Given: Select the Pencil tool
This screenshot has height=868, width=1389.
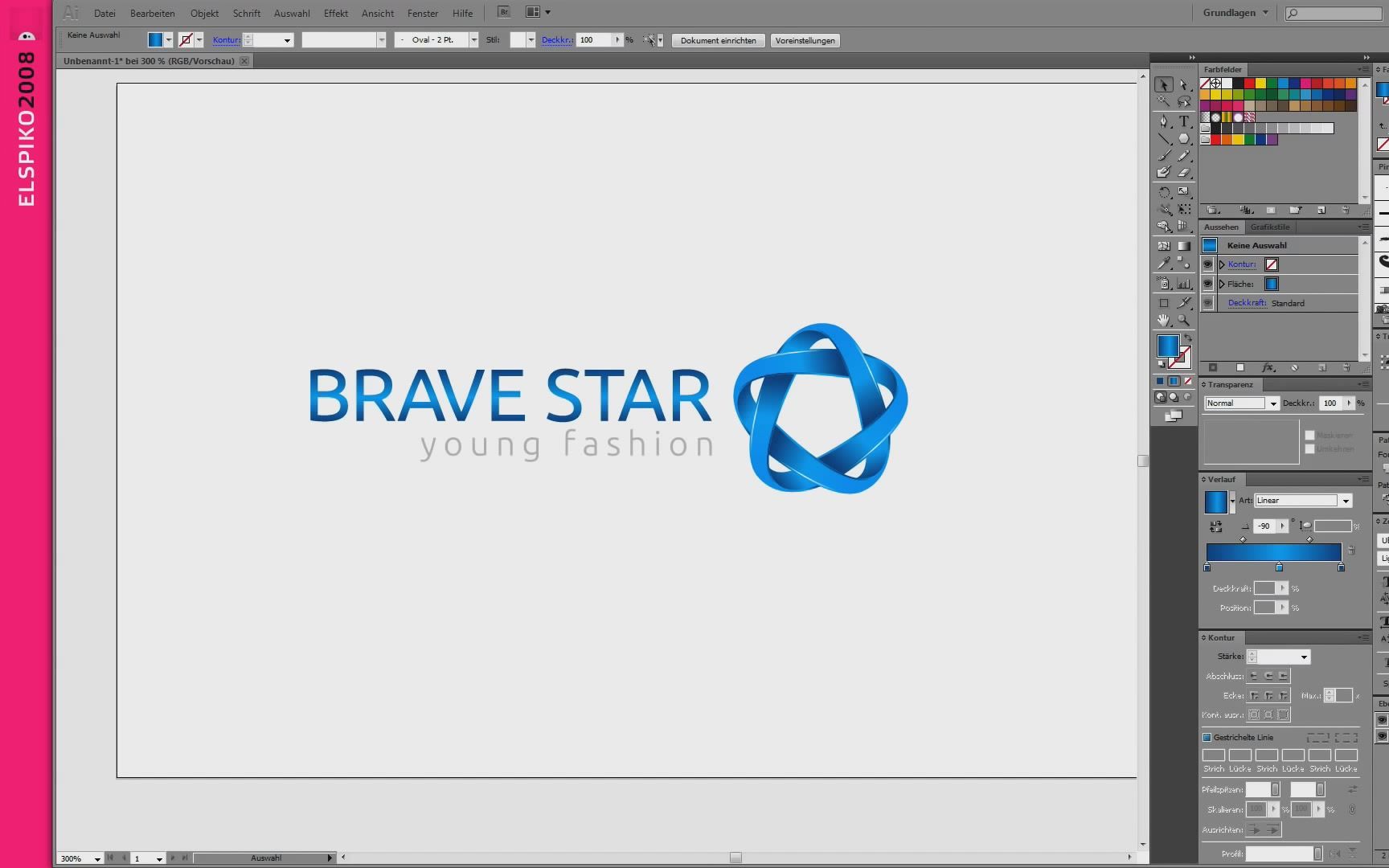Looking at the screenshot, I should [1184, 155].
